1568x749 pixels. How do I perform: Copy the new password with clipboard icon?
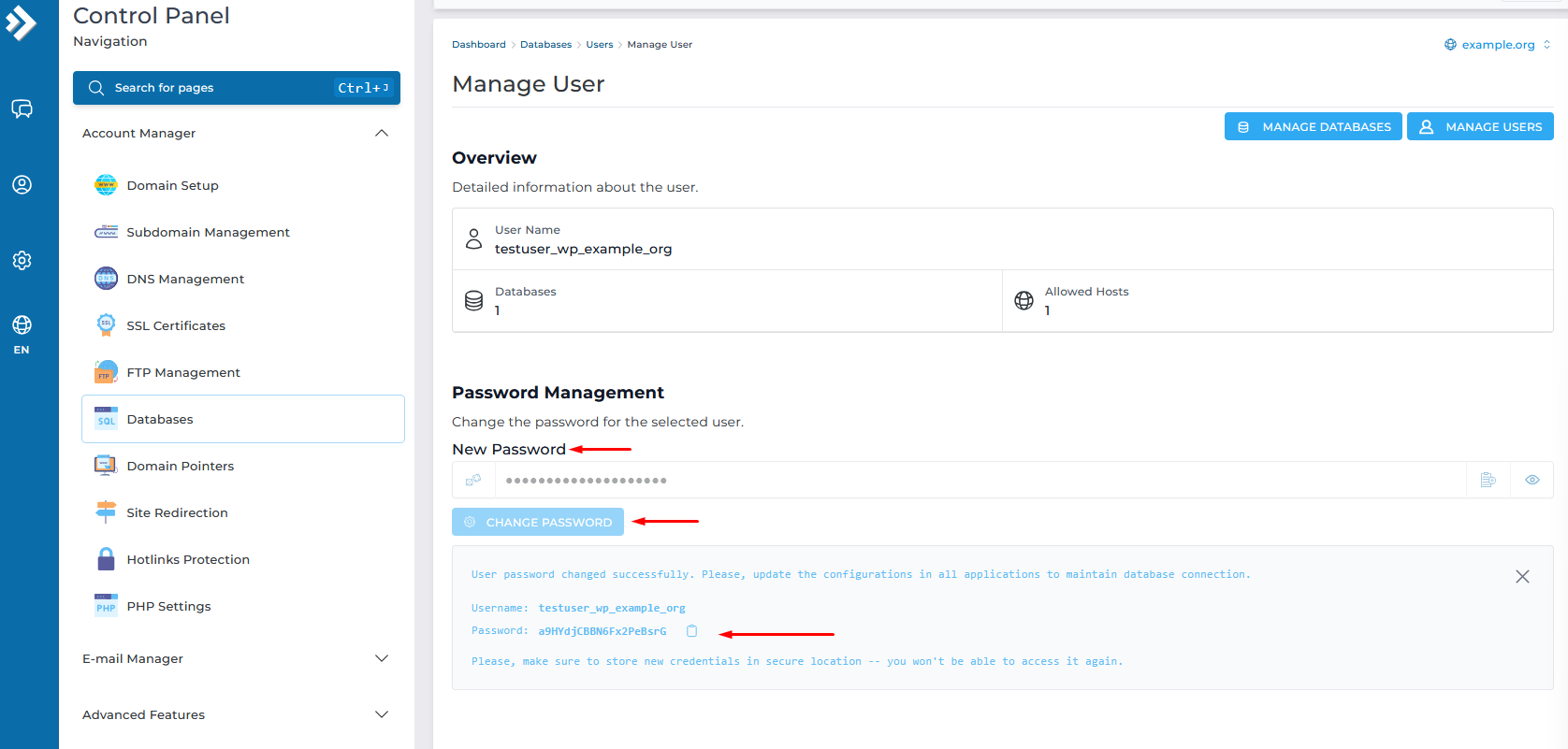tap(691, 631)
